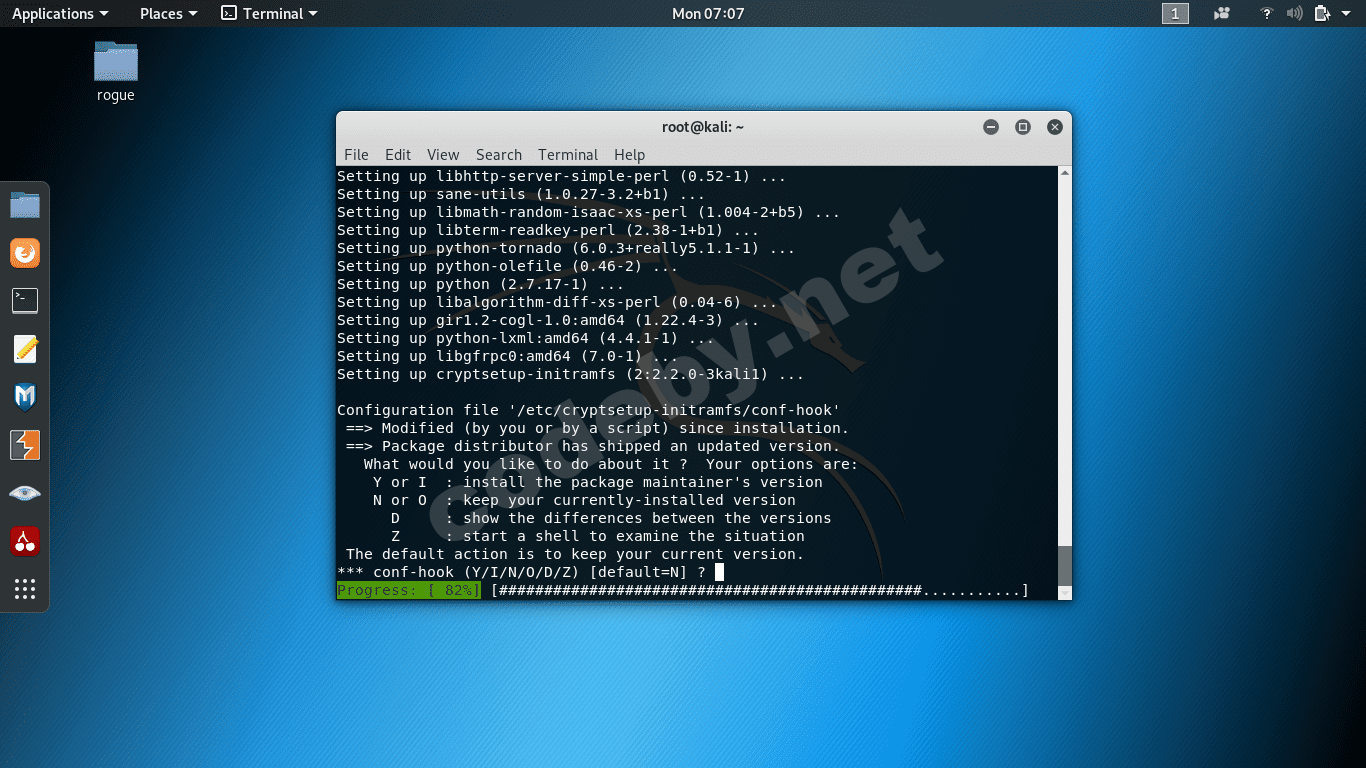Open the network status question-mark icon
The width and height of the screenshot is (1366, 768).
point(1267,13)
